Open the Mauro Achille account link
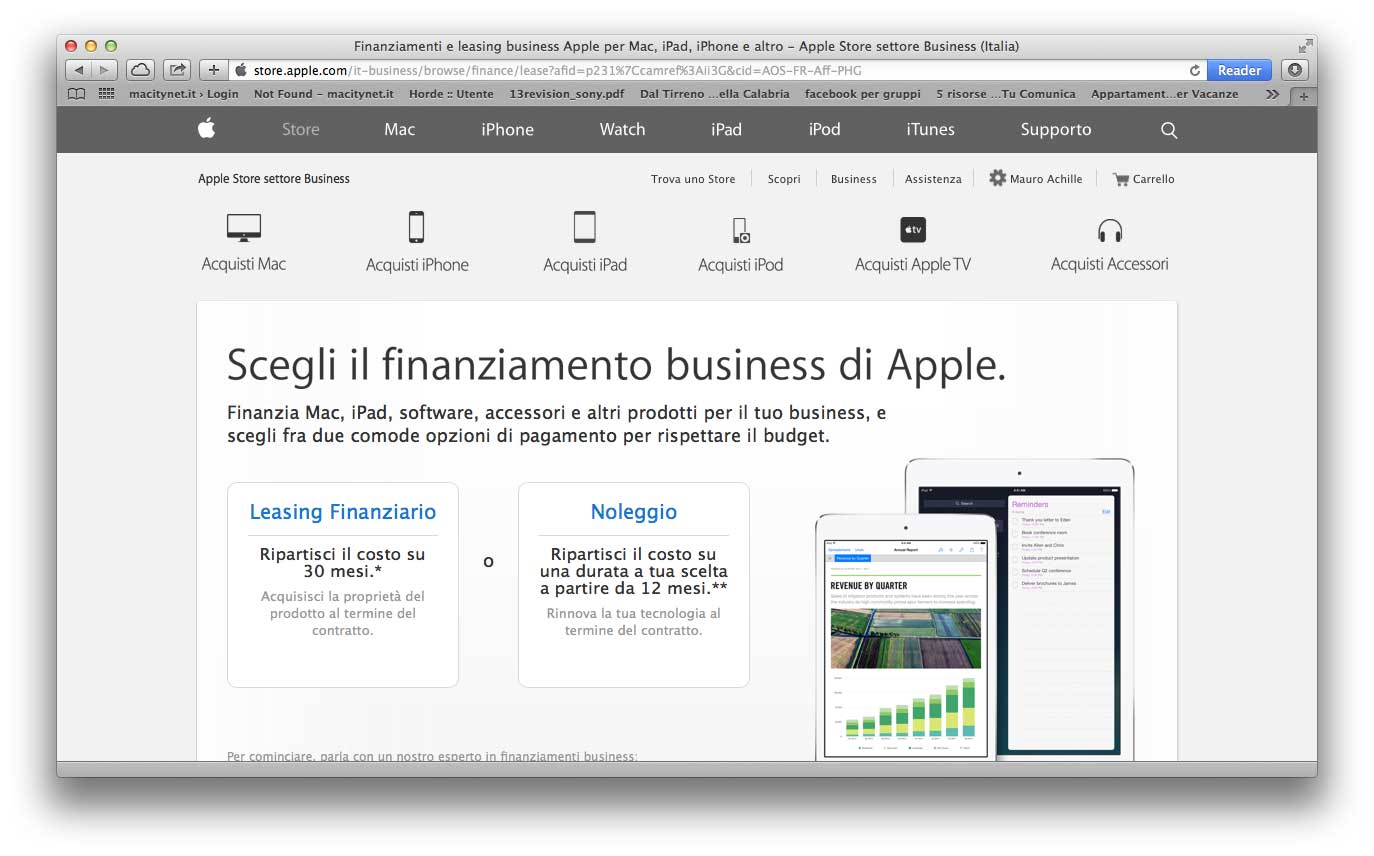1374x856 pixels. click(1046, 179)
